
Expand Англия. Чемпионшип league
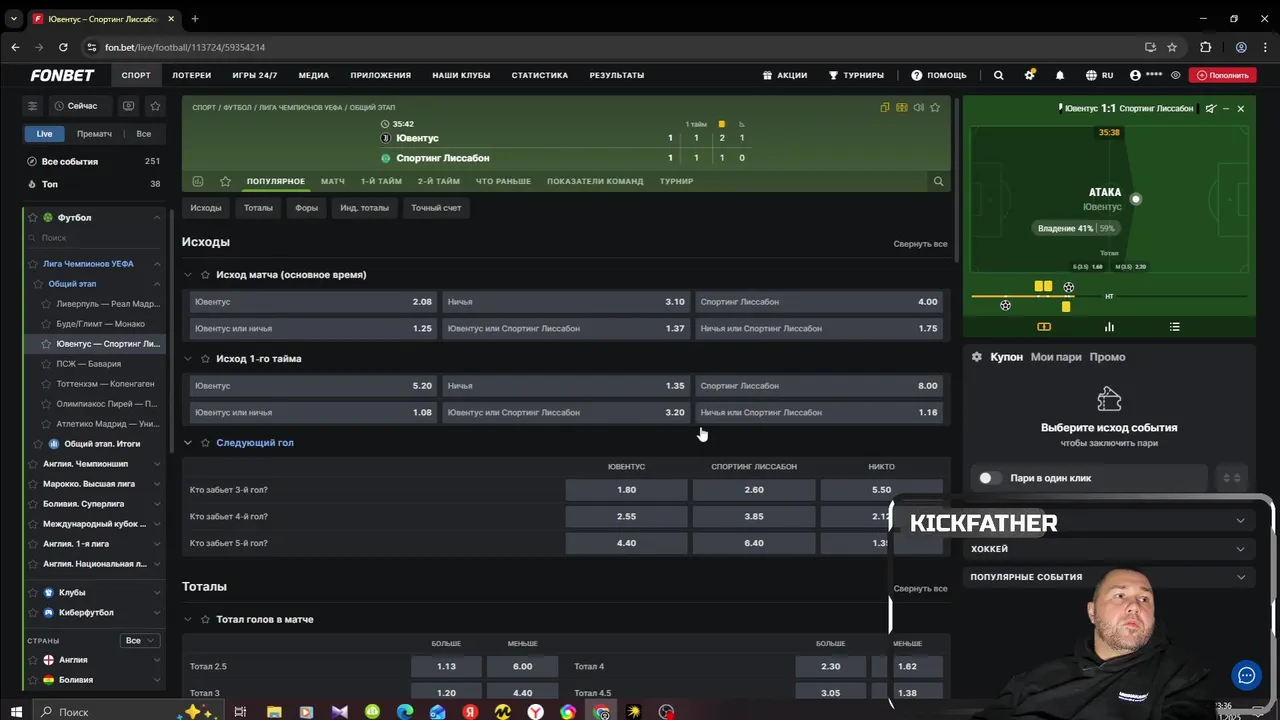[157, 464]
